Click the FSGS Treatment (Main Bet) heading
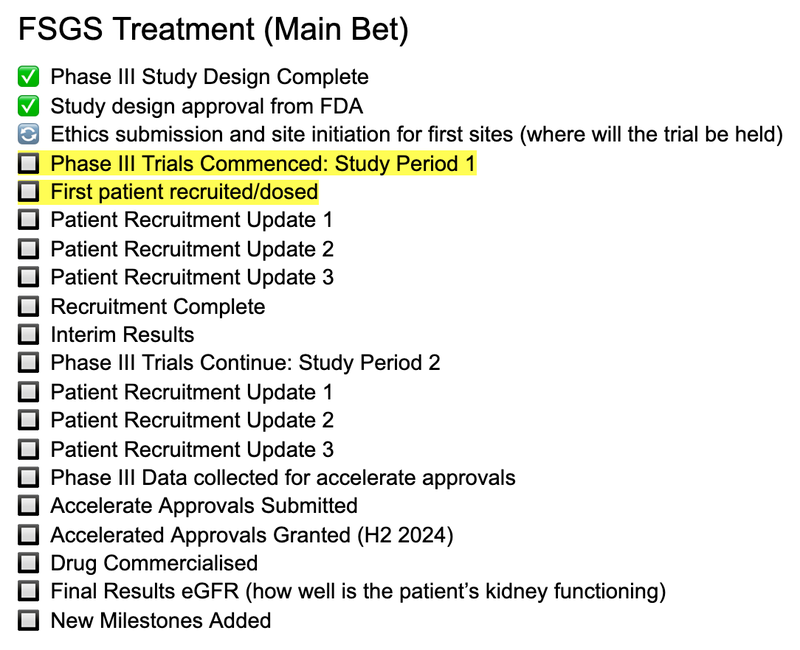Screen dimensions: 800x650 tap(213, 30)
